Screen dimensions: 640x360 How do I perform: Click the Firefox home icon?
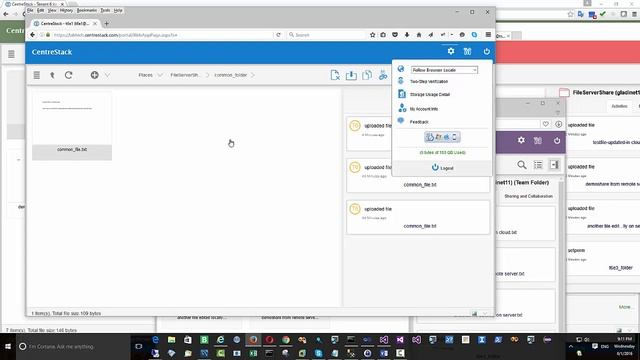point(419,35)
